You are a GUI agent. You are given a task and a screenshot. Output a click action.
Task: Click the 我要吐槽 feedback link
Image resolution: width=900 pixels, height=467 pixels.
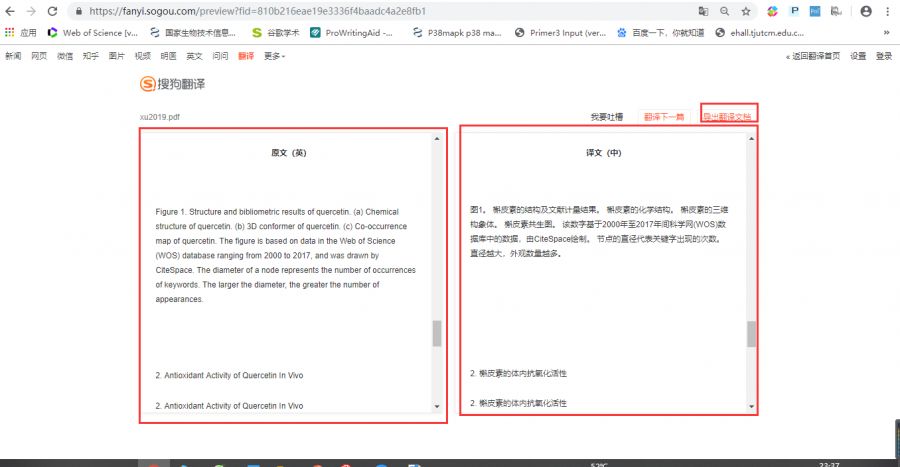(607, 117)
